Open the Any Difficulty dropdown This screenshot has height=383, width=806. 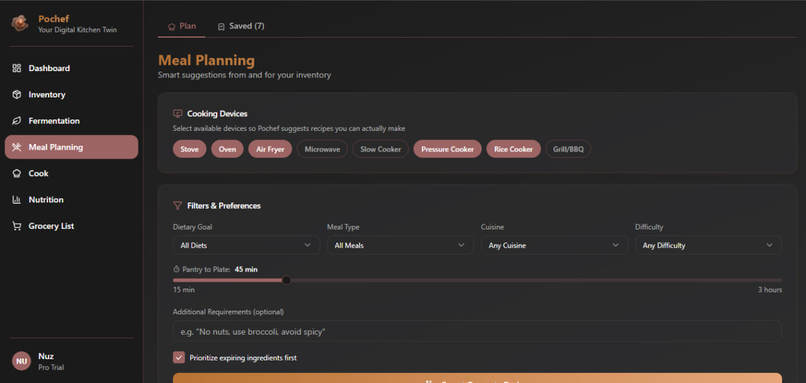pos(708,245)
